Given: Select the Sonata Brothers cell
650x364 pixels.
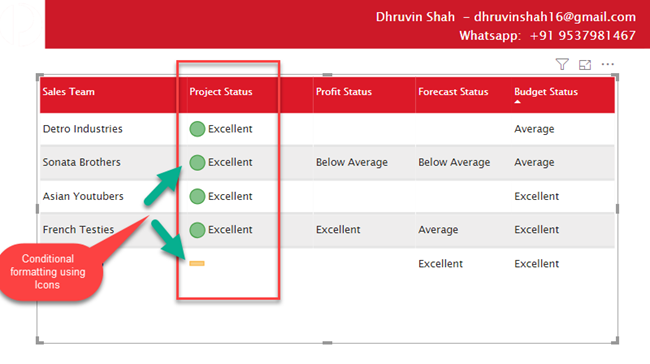Looking at the screenshot, I should 82,162.
